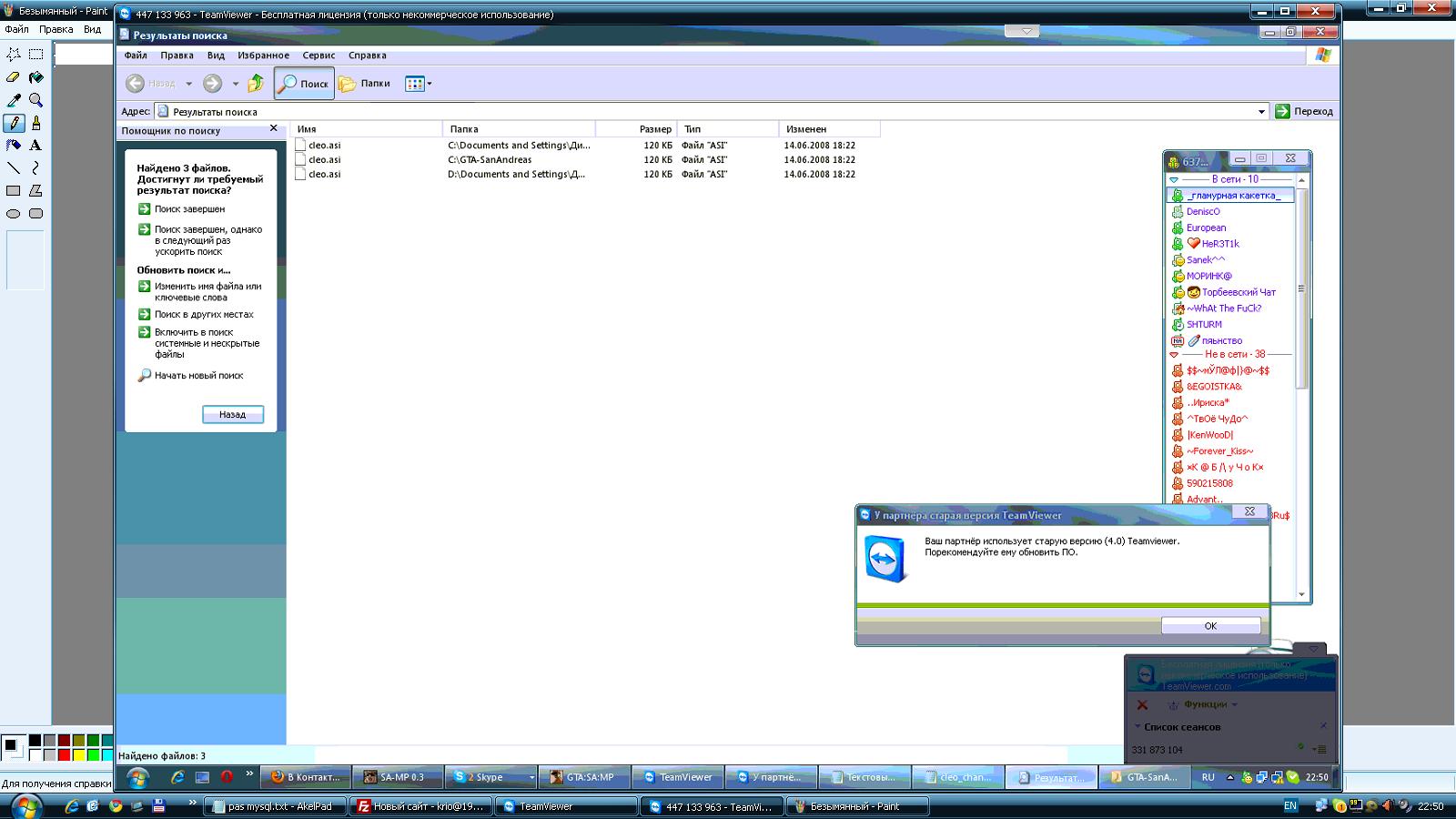
Task: Choose the Rounded Rectangle tool
Action: tap(36, 214)
